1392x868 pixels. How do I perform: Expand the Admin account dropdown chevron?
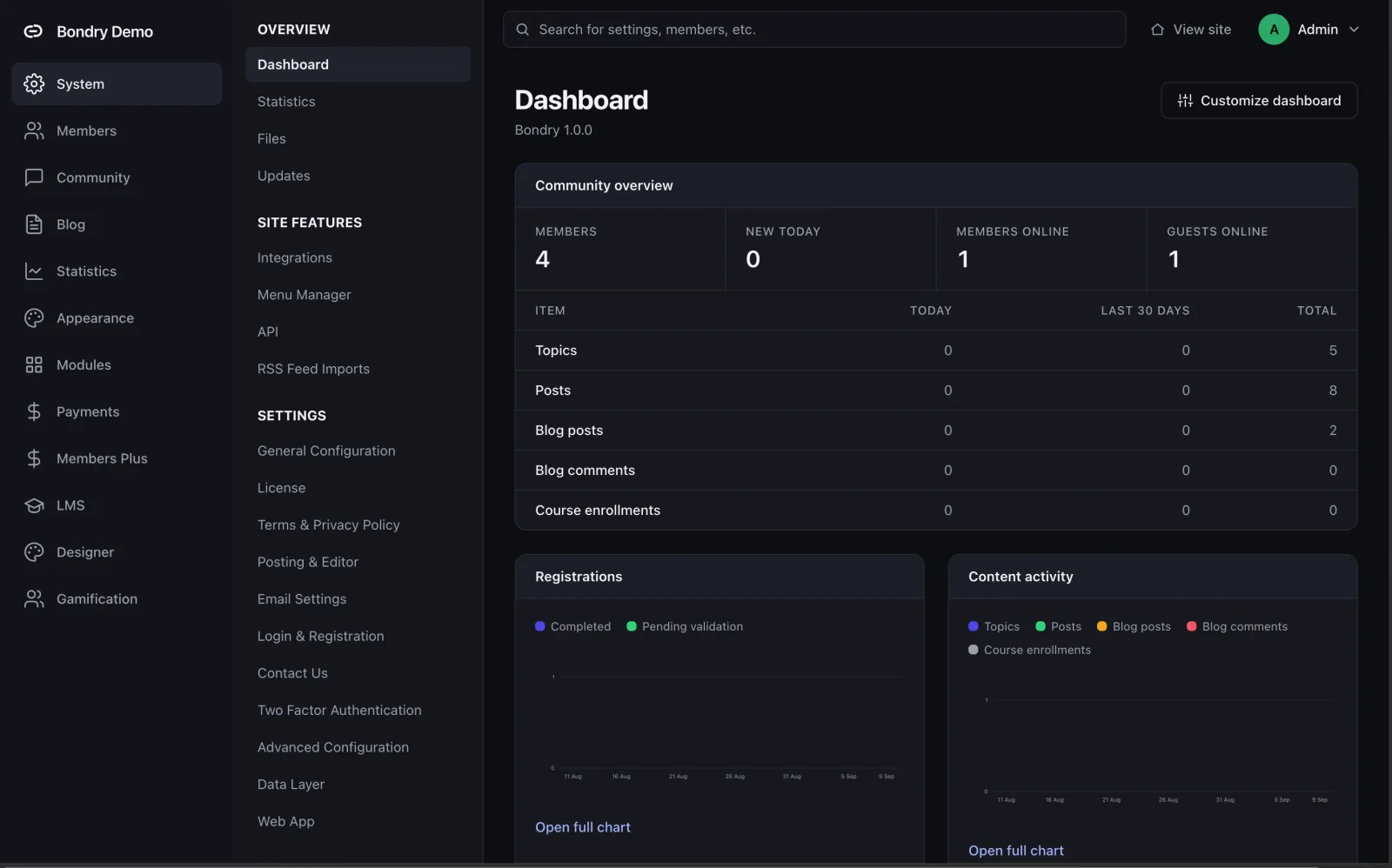click(x=1354, y=30)
